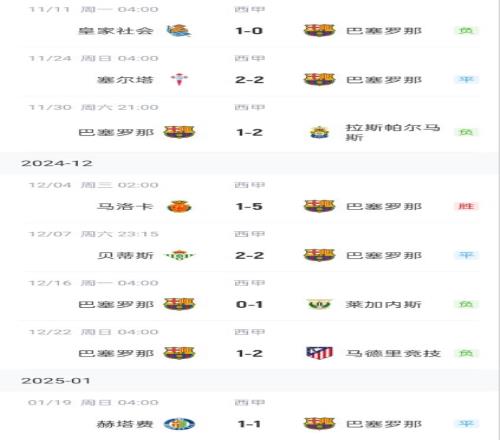View the 1-0 Real Sociedad match score

pos(249,31)
